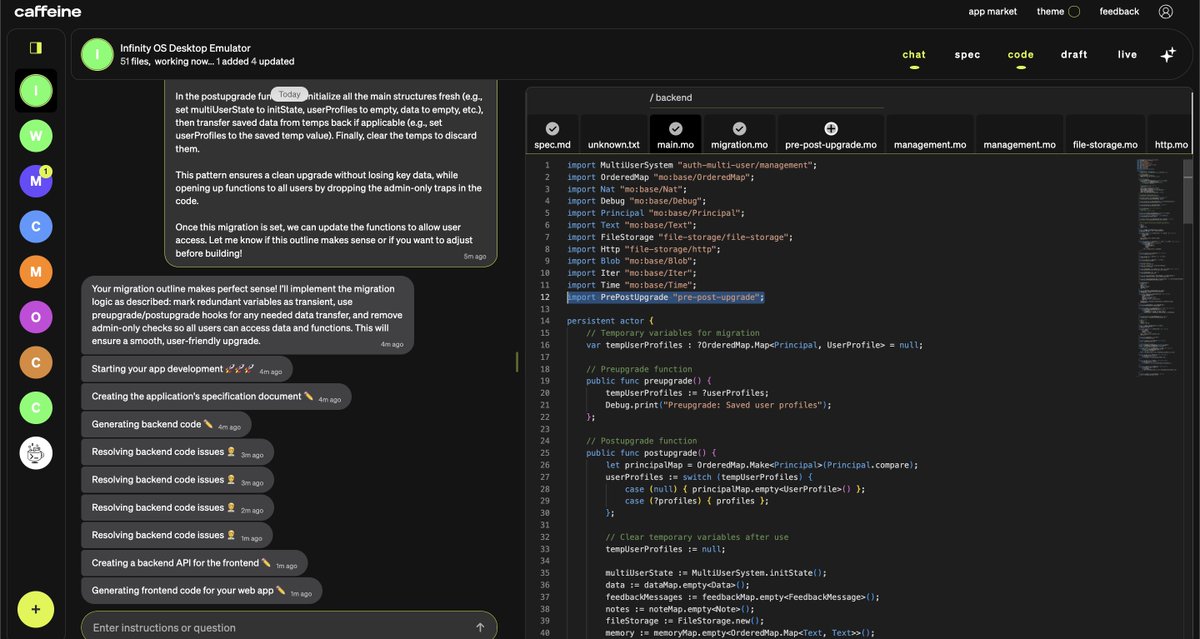The image size is (1200, 639).
Task: Toggle the theme switch
Action: point(1074,12)
